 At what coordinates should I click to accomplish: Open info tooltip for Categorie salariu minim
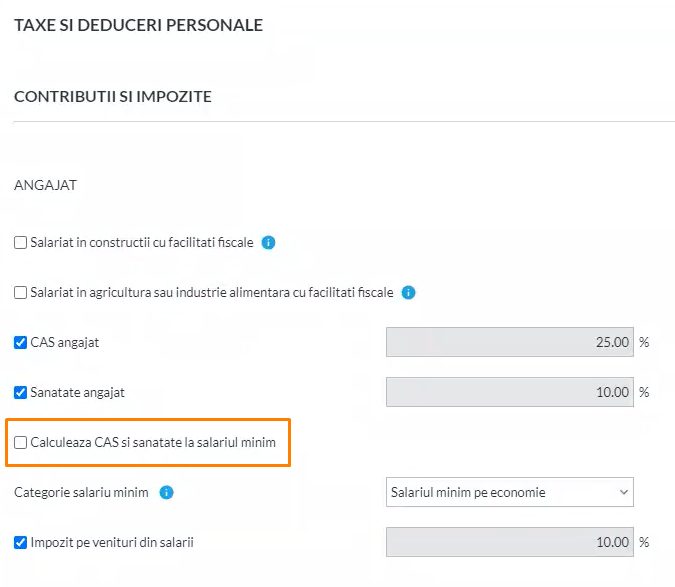[x=166, y=492]
